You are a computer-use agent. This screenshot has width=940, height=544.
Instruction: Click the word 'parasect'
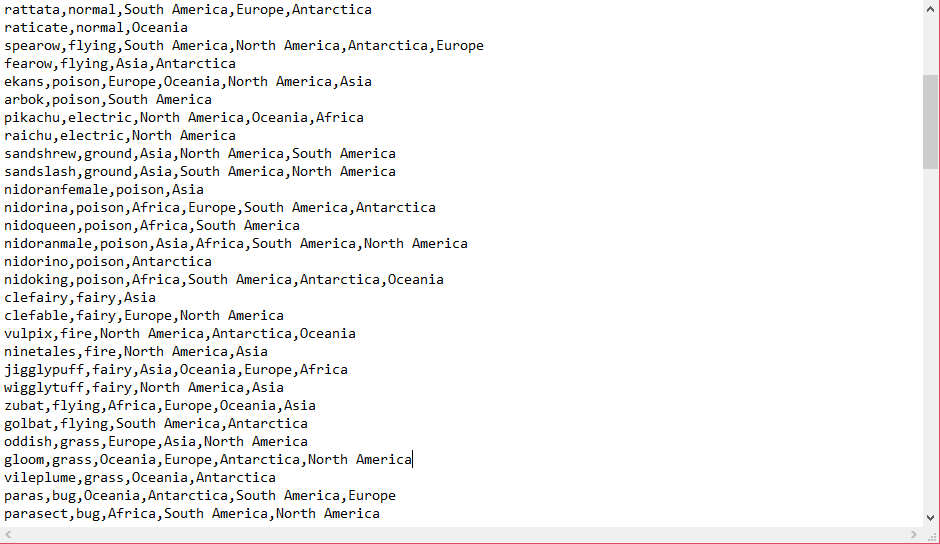[36, 513]
